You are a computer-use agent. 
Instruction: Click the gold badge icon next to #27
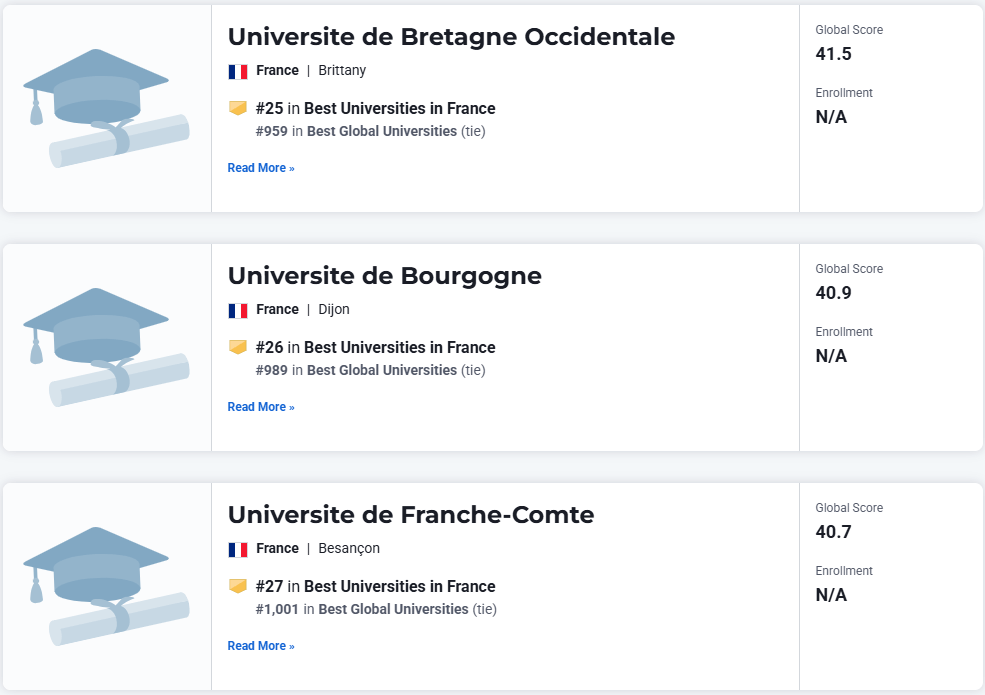[x=238, y=586]
